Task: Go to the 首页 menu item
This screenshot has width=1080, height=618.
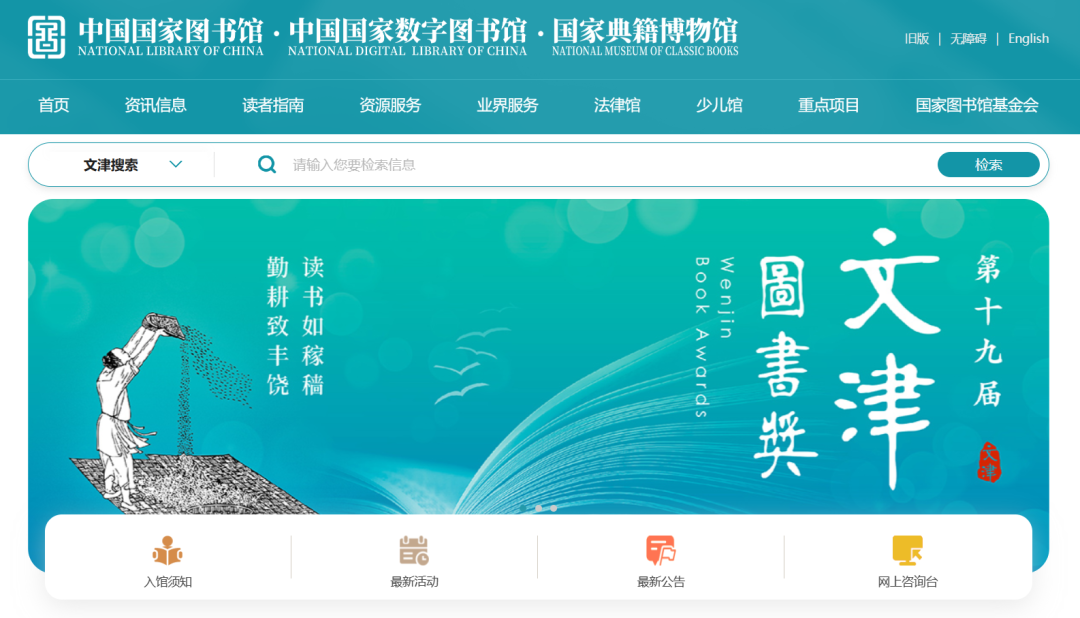Action: (x=54, y=105)
